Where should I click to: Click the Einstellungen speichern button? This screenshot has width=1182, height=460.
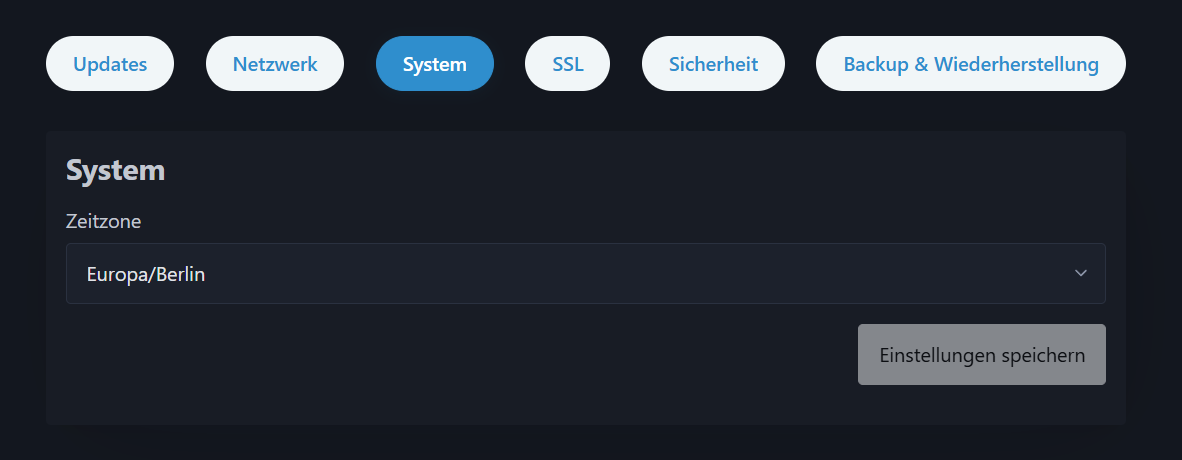tap(981, 355)
